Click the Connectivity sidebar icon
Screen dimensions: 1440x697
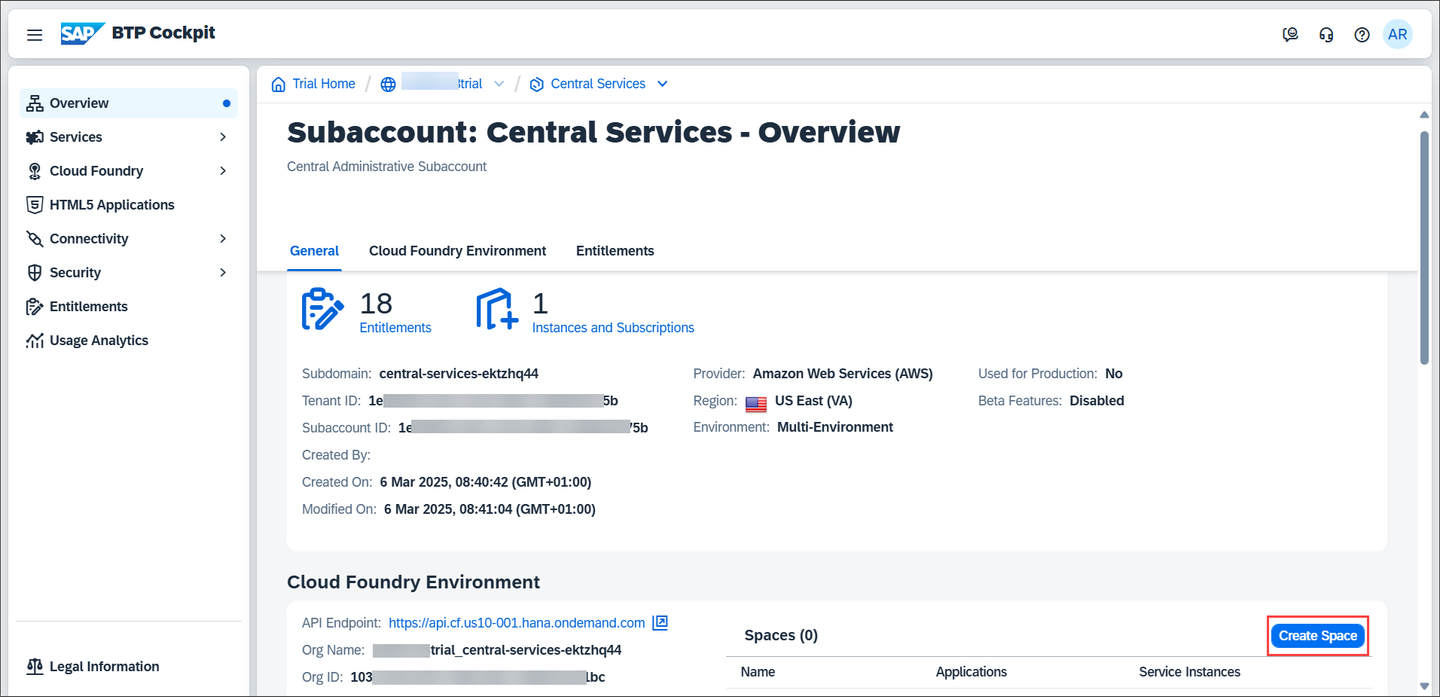point(35,239)
